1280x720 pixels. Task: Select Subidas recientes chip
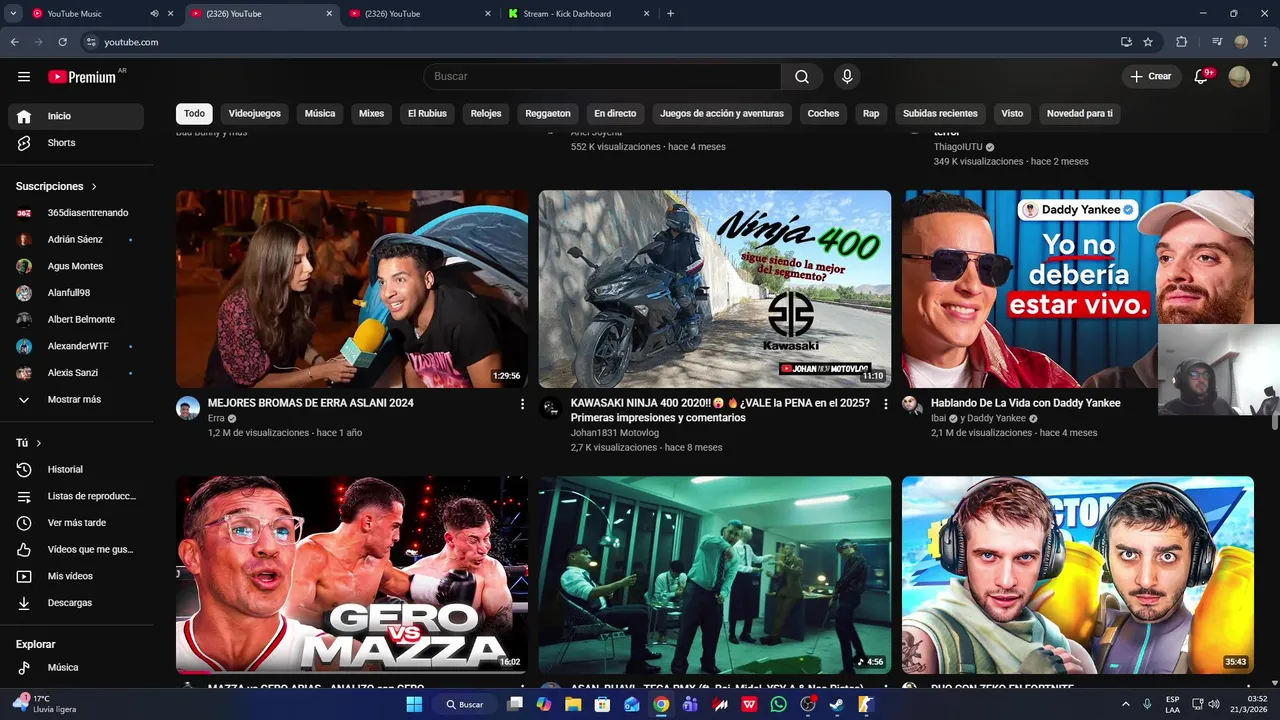(940, 113)
